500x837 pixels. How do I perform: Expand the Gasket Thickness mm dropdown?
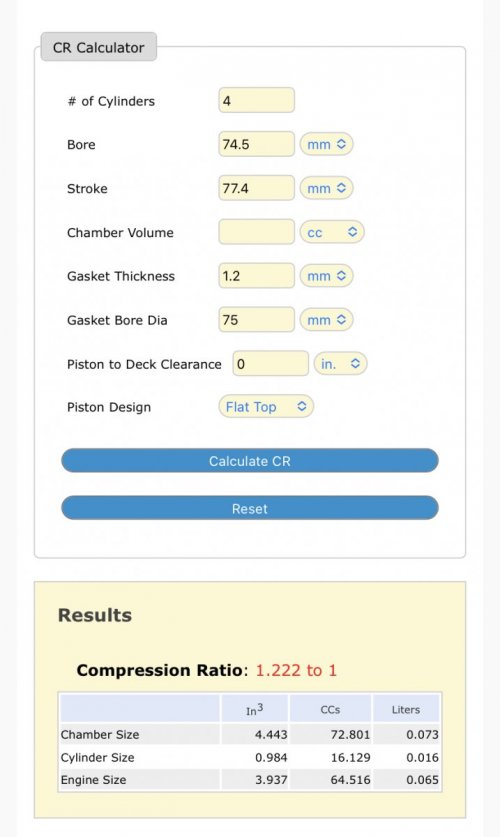(x=327, y=276)
